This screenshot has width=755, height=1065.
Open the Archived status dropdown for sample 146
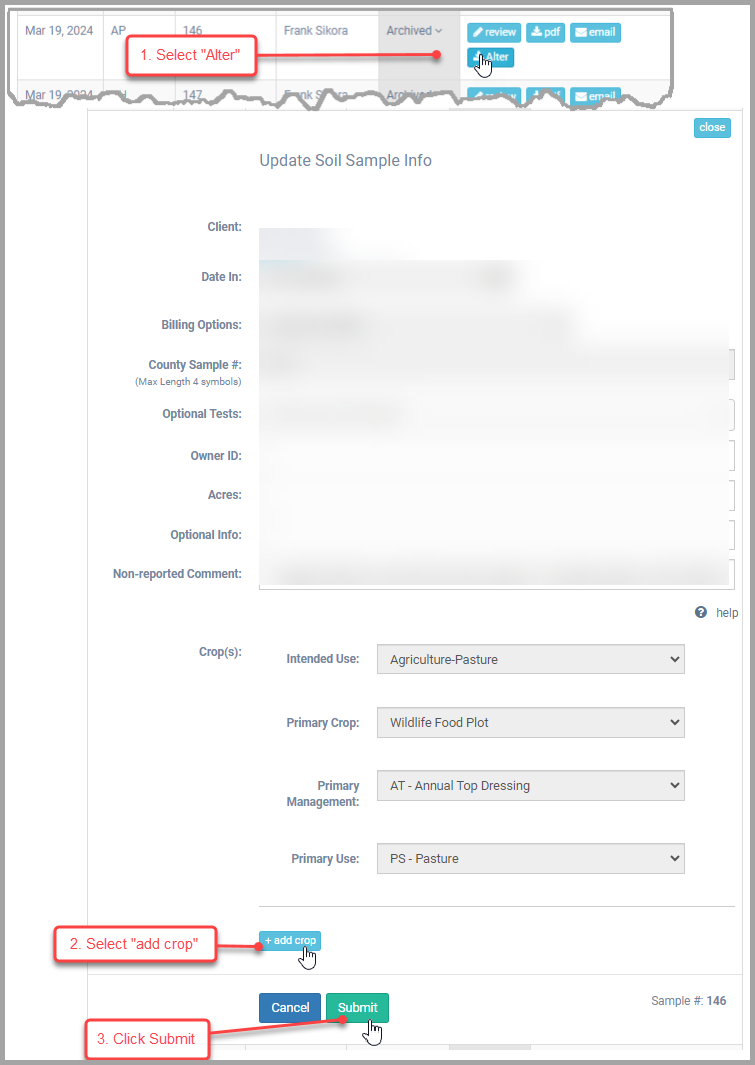tap(414, 31)
